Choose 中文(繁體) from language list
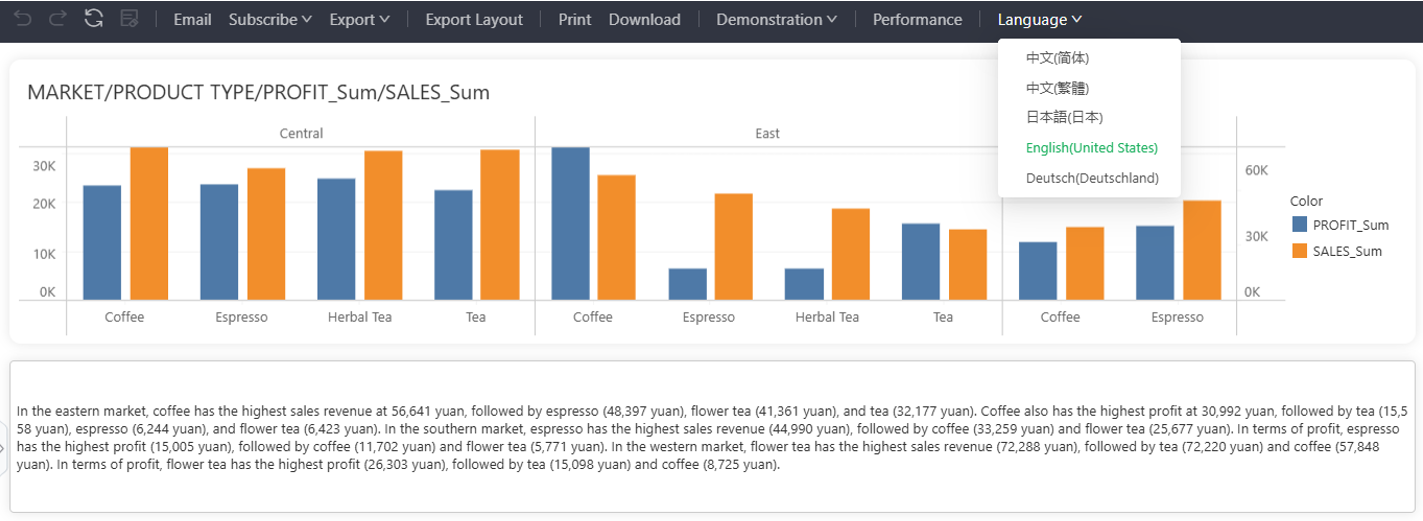This screenshot has height=521, width=1423. click(1057, 88)
